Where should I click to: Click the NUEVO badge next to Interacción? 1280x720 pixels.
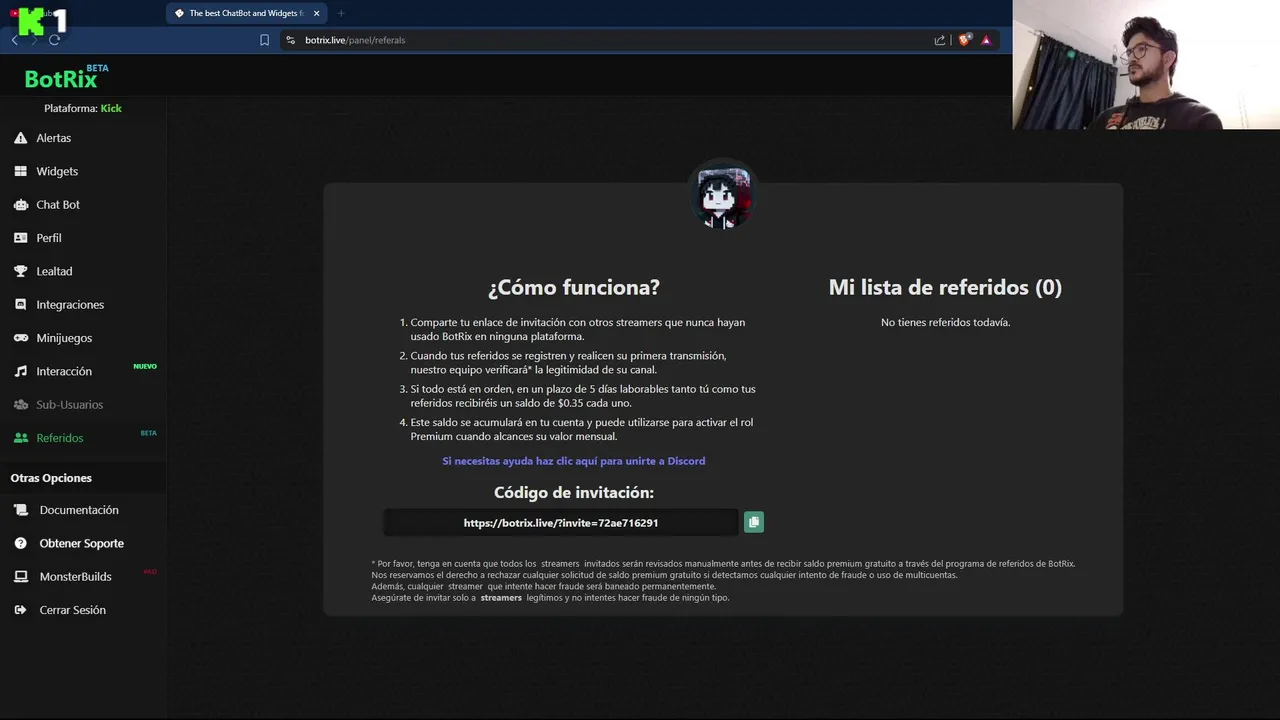[x=145, y=366]
